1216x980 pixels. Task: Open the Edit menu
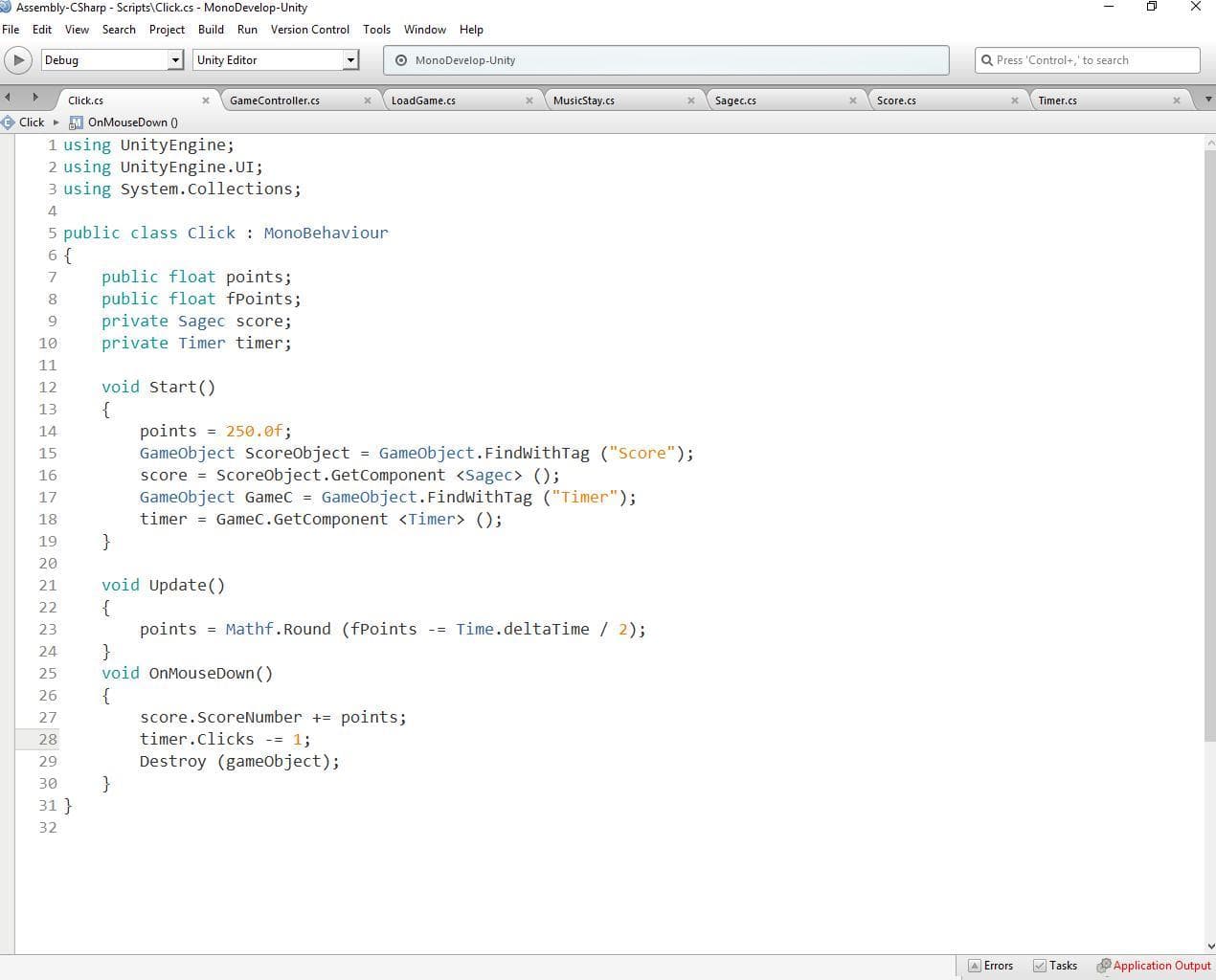pos(42,30)
